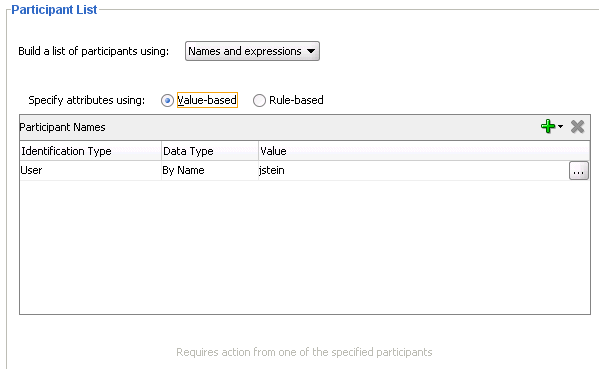Click the Data Type column header
This screenshot has height=369, width=599.
coord(210,151)
